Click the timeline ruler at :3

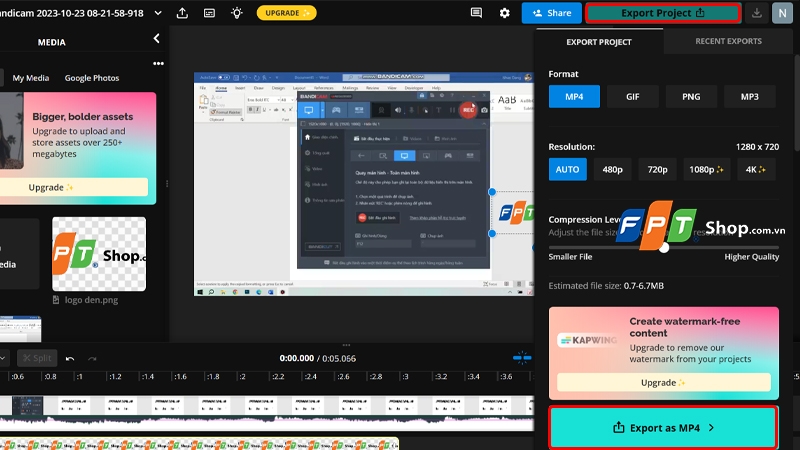coord(405,377)
